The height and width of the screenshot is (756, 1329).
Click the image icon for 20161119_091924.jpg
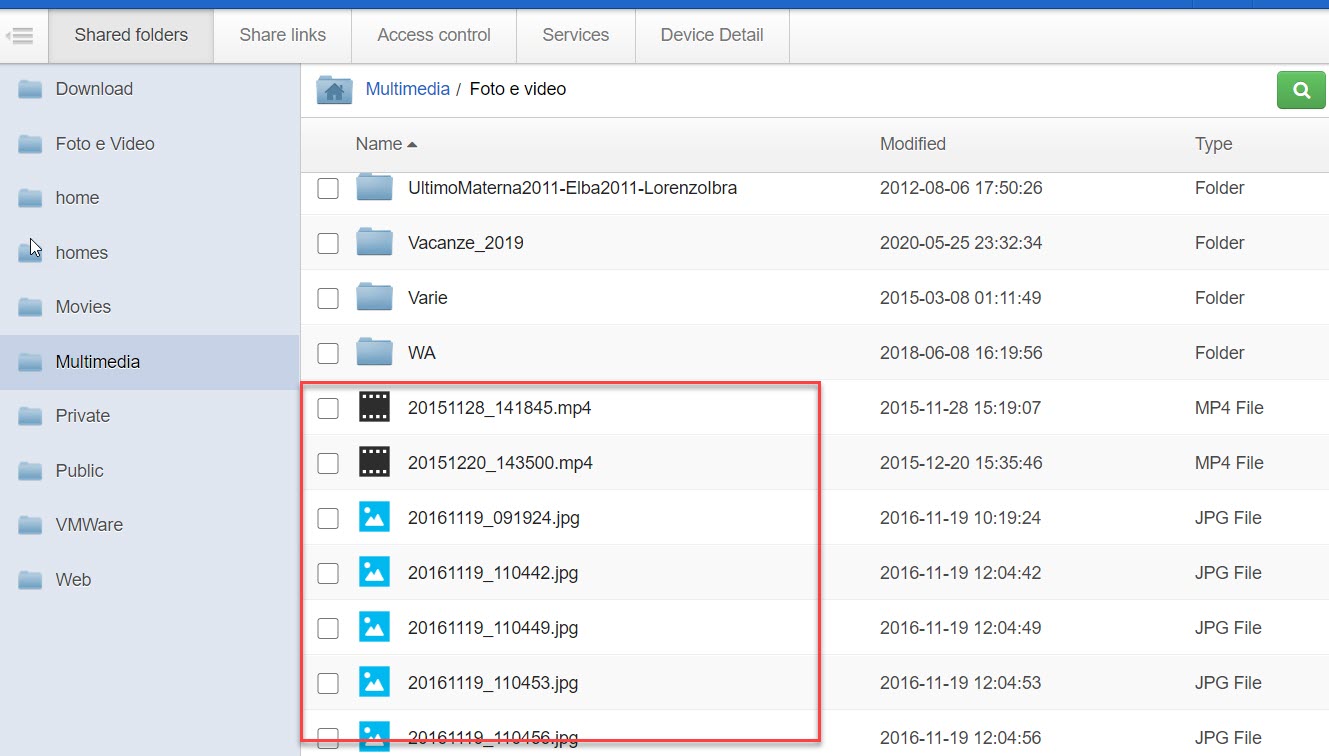point(374,517)
